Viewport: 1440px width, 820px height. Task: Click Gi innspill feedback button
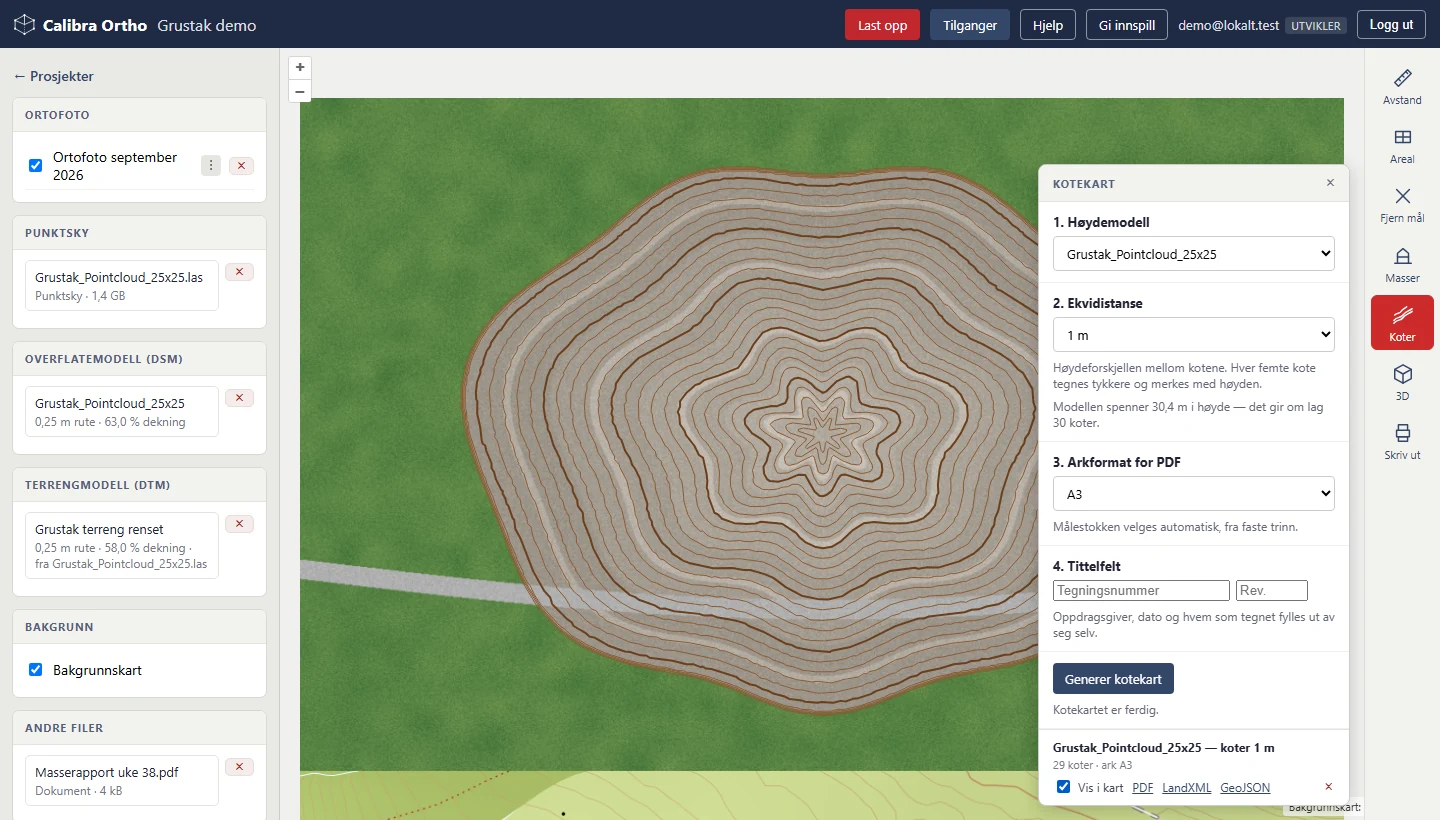pos(1127,25)
